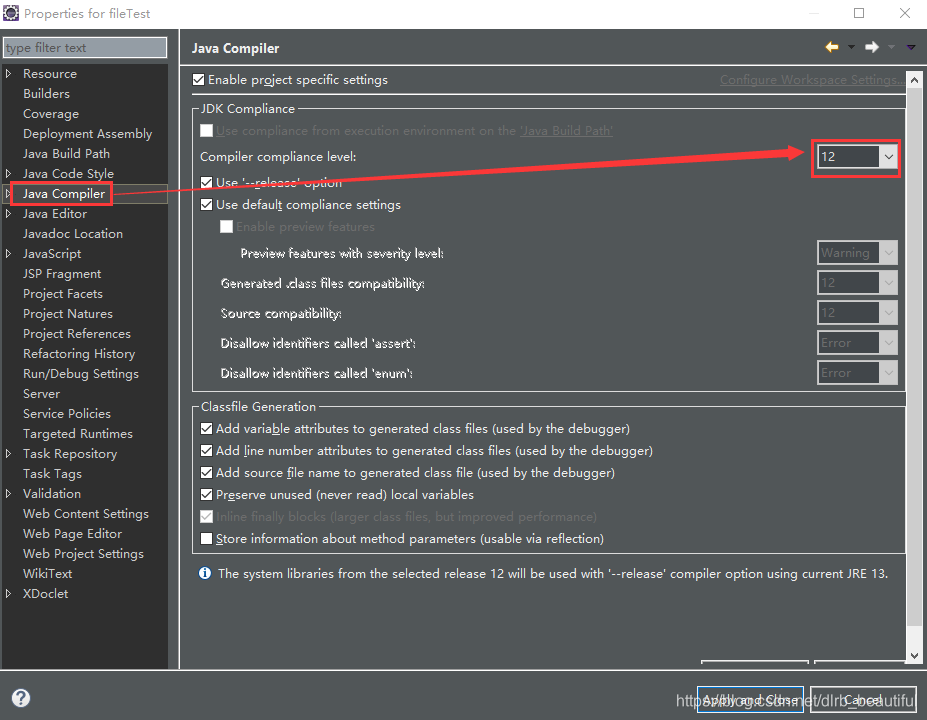This screenshot has width=927, height=720.
Task: Select WikiText in the tree
Action: 47,573
